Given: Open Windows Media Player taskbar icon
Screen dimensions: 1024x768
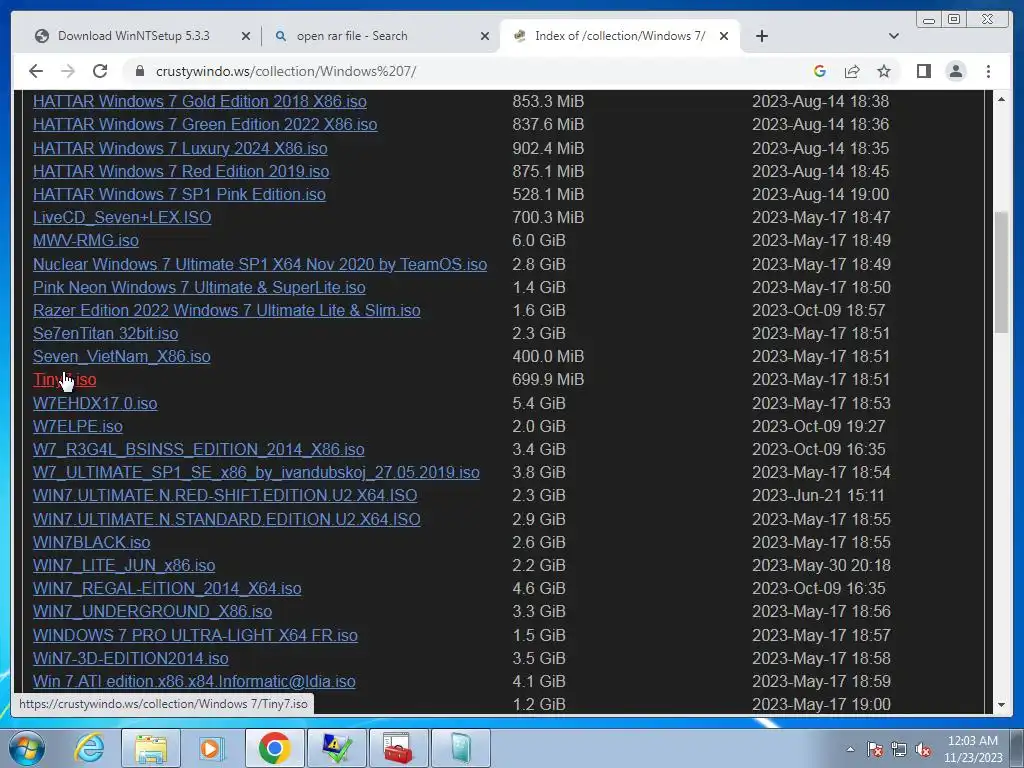Looking at the screenshot, I should tap(212, 748).
